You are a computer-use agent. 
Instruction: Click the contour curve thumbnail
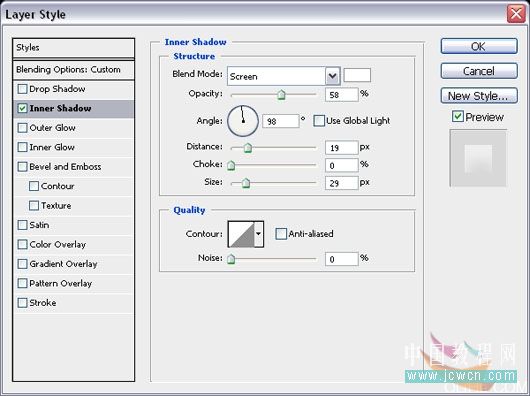click(x=241, y=234)
